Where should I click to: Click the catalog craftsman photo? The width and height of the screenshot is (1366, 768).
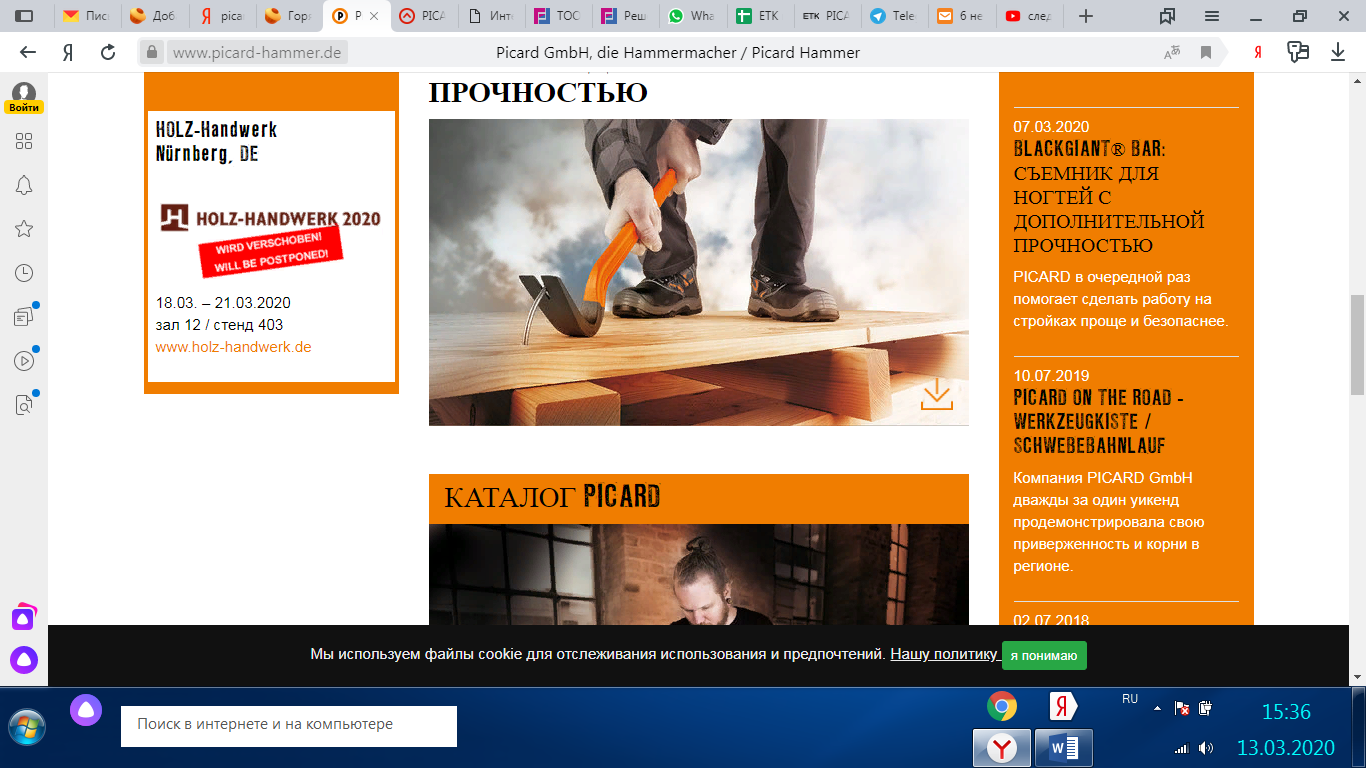[x=698, y=574]
